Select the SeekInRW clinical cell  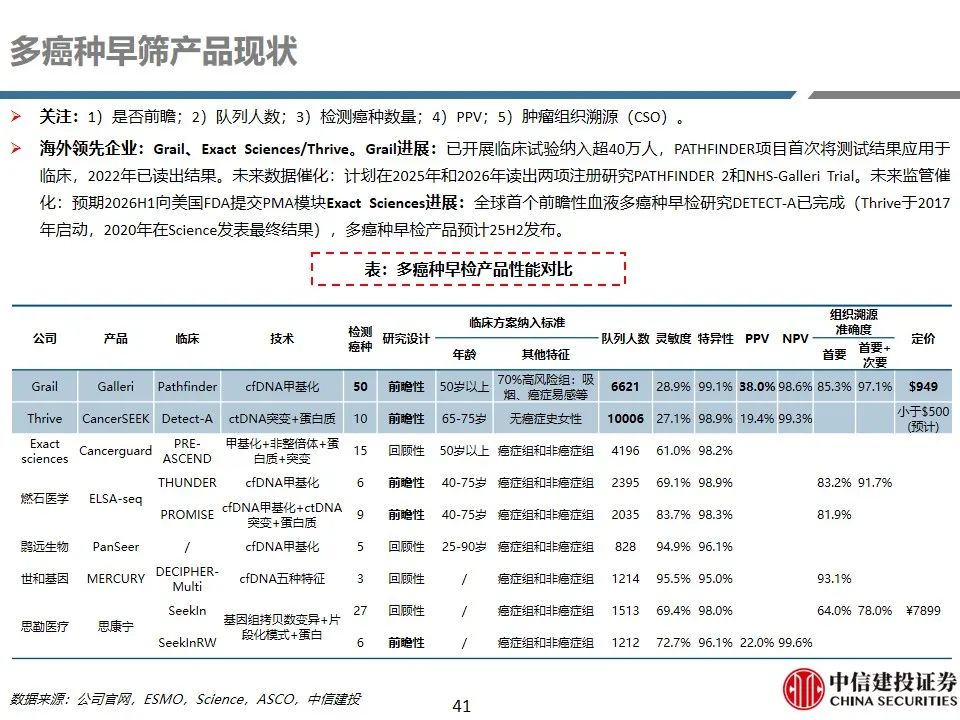pyautogui.click(x=187, y=643)
